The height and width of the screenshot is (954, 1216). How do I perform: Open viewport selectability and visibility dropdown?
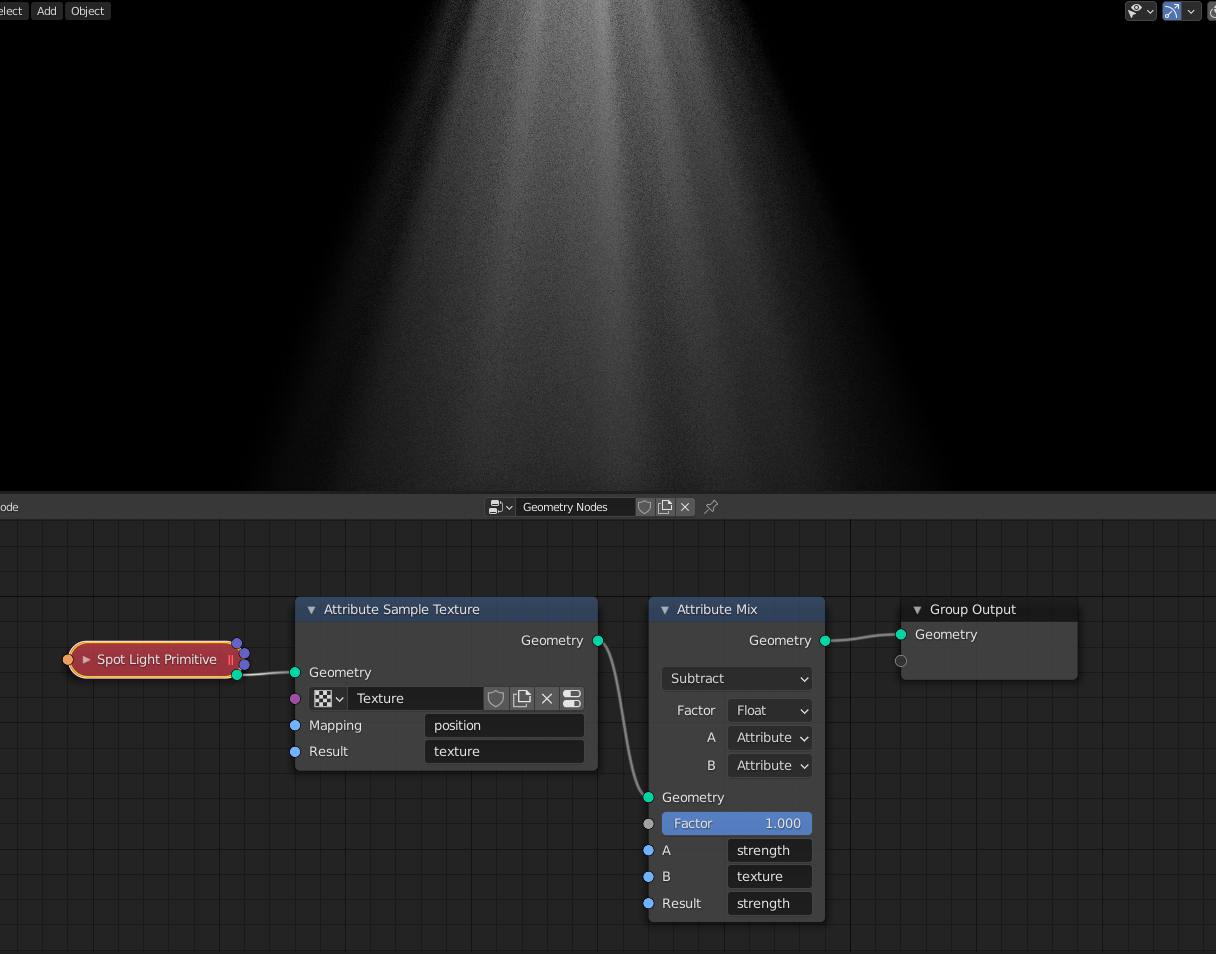click(1140, 11)
